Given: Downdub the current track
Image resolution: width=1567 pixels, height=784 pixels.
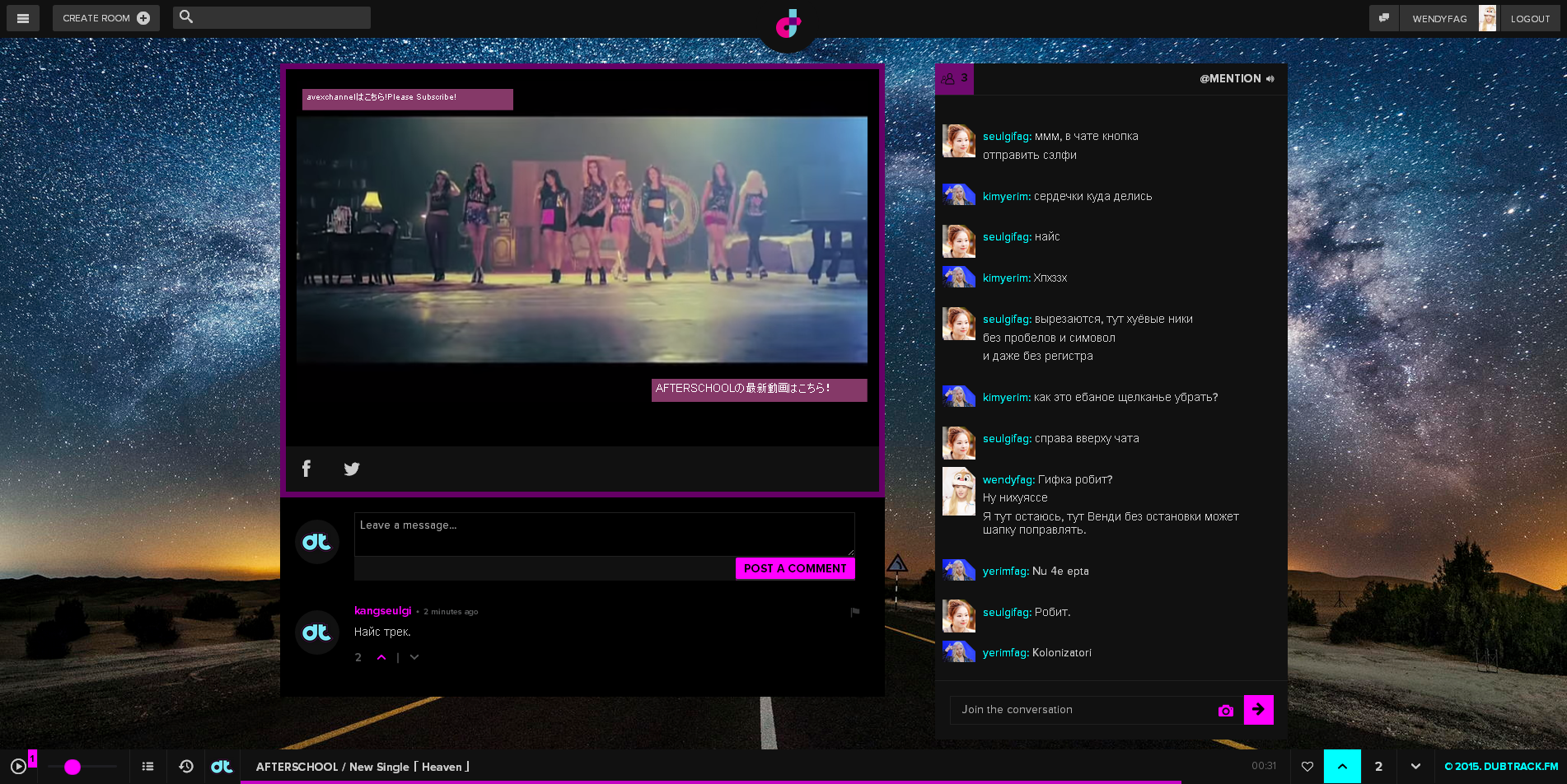Looking at the screenshot, I should click(1415, 767).
